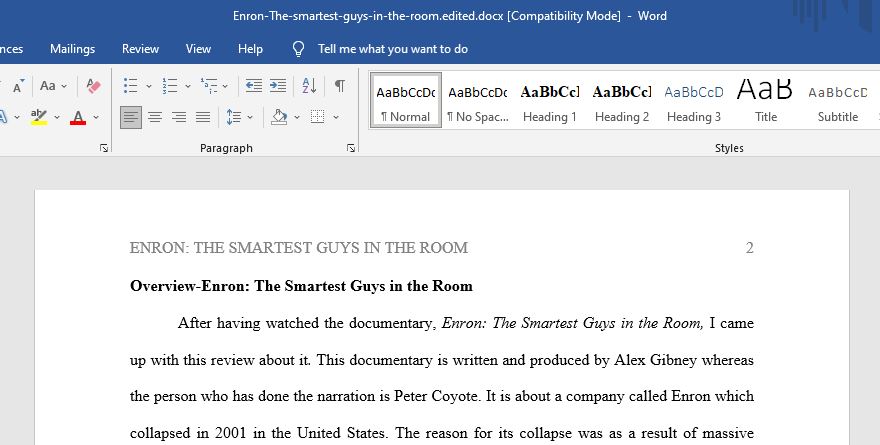Click the name Peter Coyote in text
The height and width of the screenshot is (445, 880).
click(437, 396)
